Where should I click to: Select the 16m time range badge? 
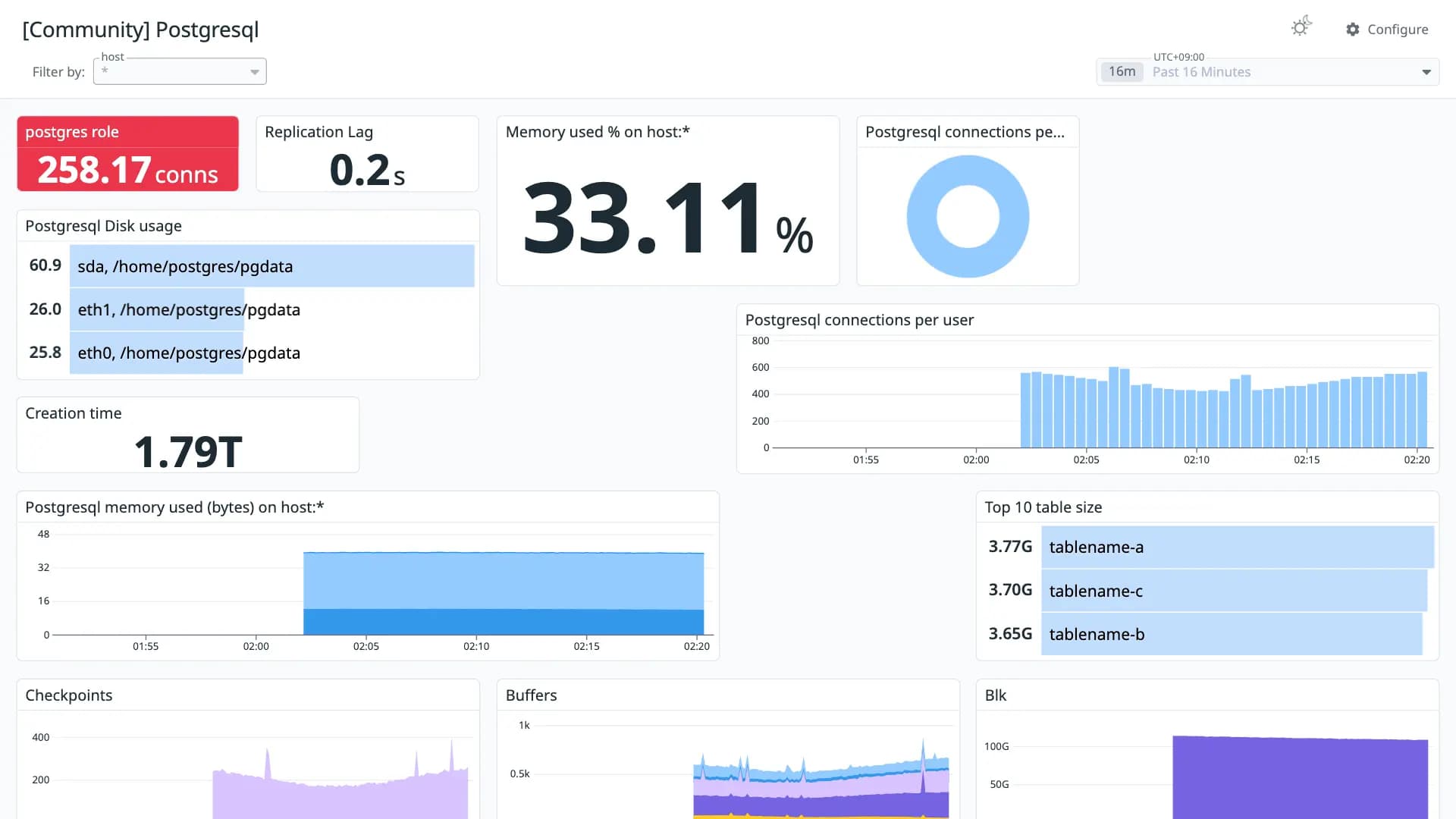1122,72
